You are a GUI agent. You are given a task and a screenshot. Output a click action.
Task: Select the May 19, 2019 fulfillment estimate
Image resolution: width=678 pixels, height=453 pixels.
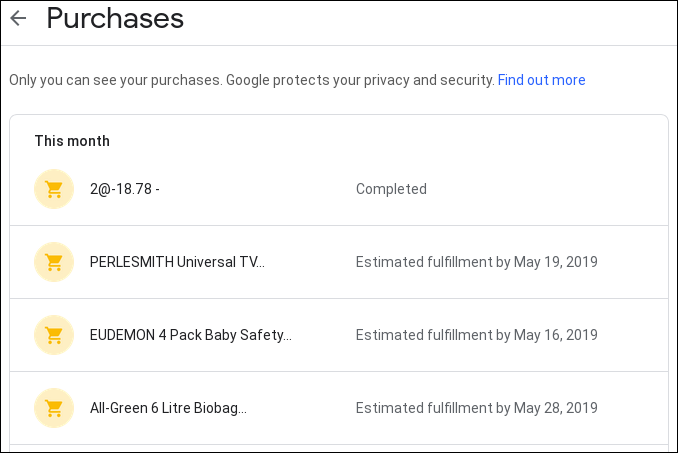477,262
